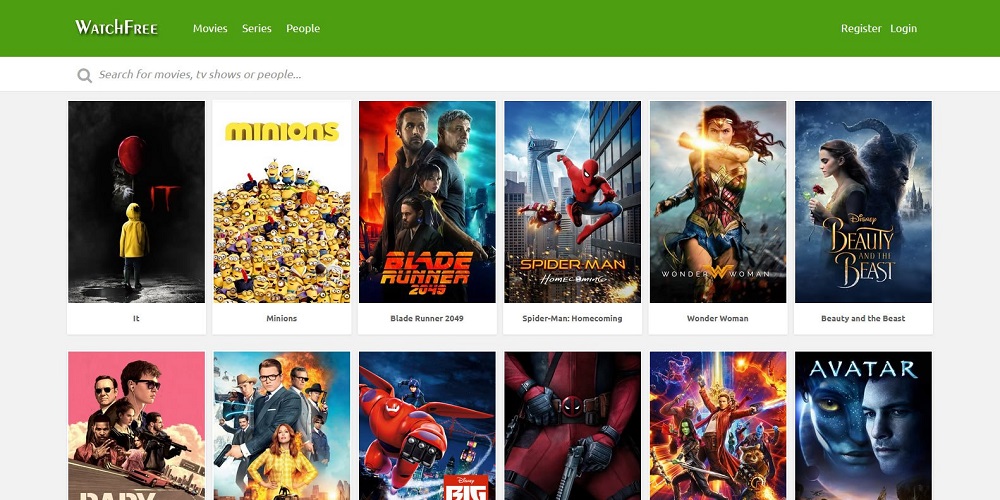
Task: Open the Movies menu
Action: [210, 28]
